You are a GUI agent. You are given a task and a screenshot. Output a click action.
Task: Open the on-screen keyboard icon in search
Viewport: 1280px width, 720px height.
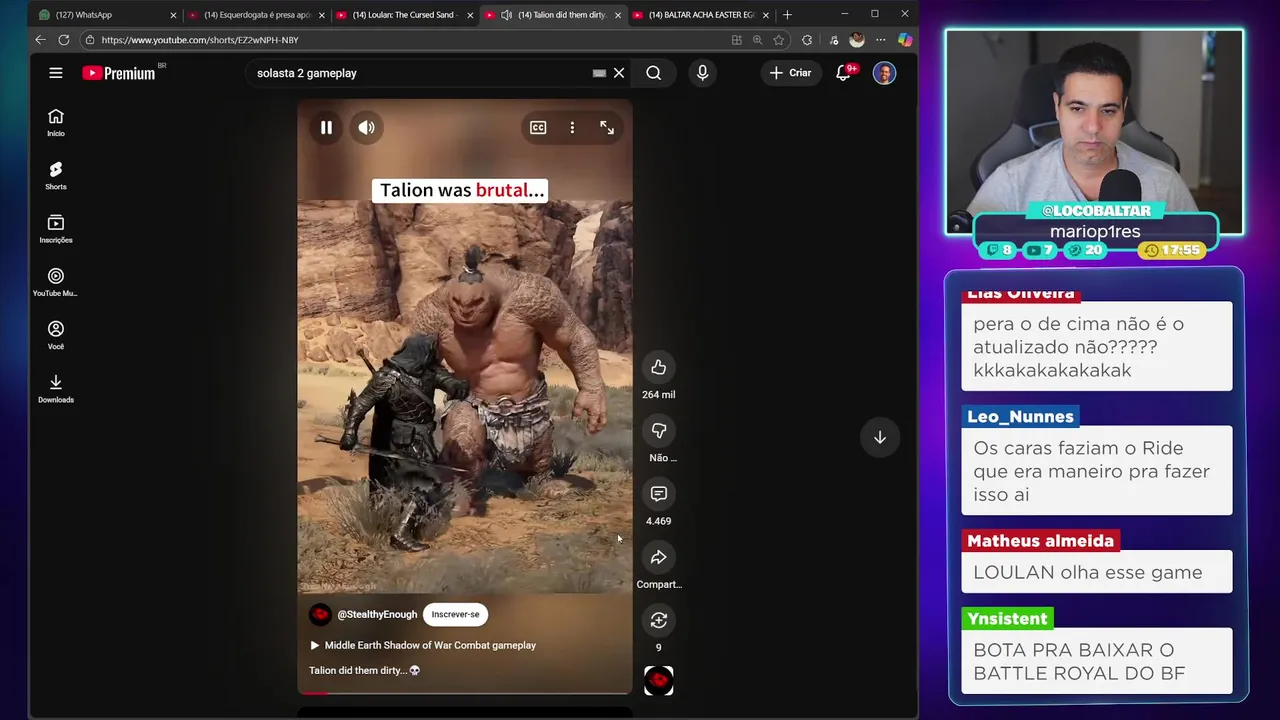(x=599, y=73)
